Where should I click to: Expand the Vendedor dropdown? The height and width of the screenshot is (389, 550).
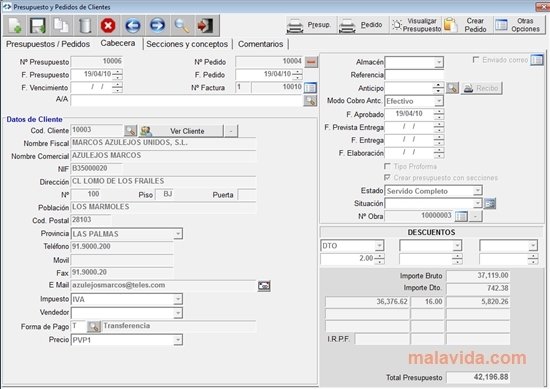click(x=178, y=313)
